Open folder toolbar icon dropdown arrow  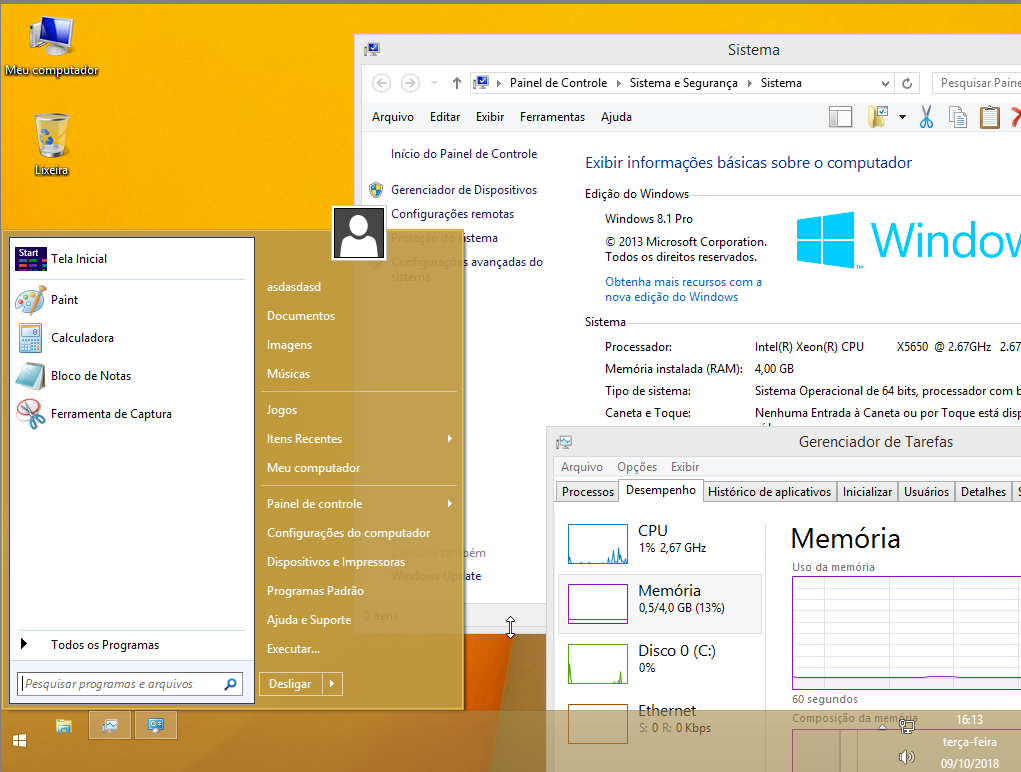tap(902, 117)
